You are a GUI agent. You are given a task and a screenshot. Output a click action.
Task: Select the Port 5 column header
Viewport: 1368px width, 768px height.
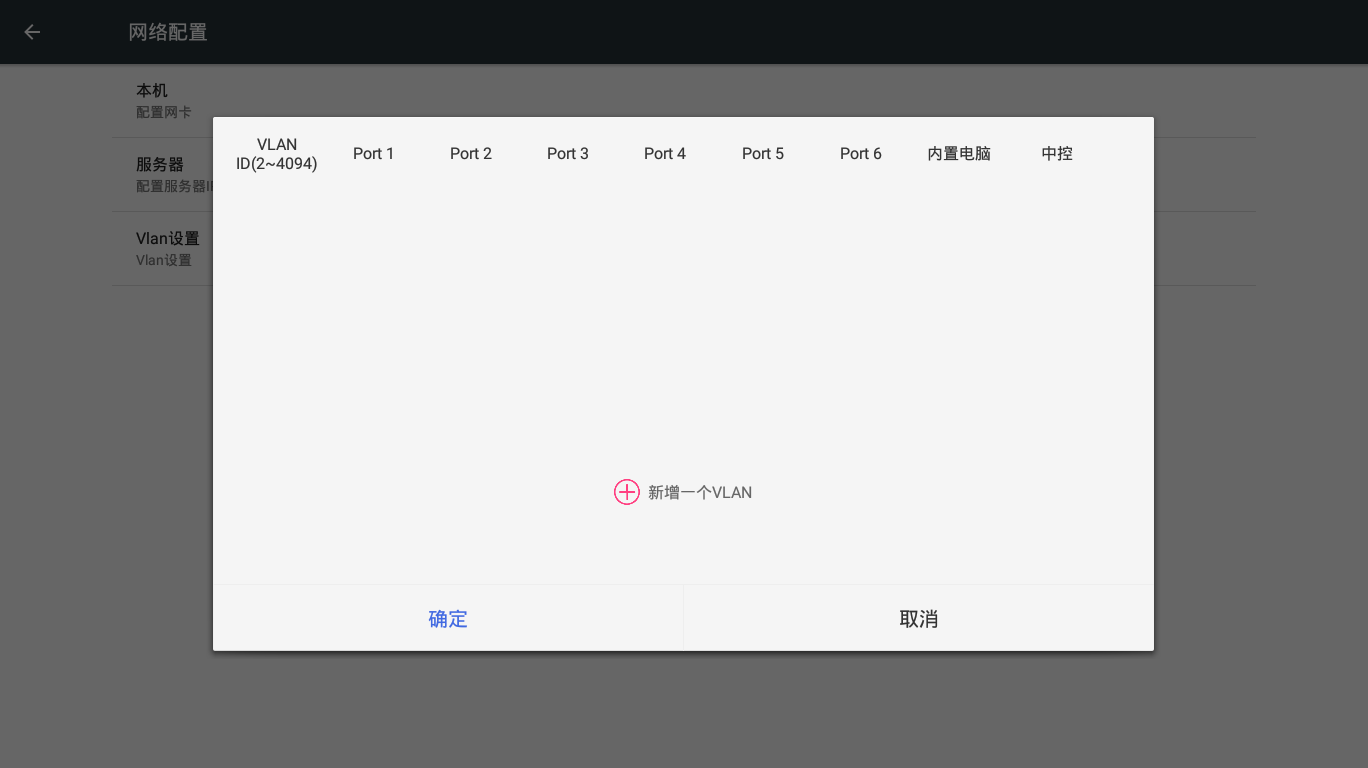coord(763,153)
